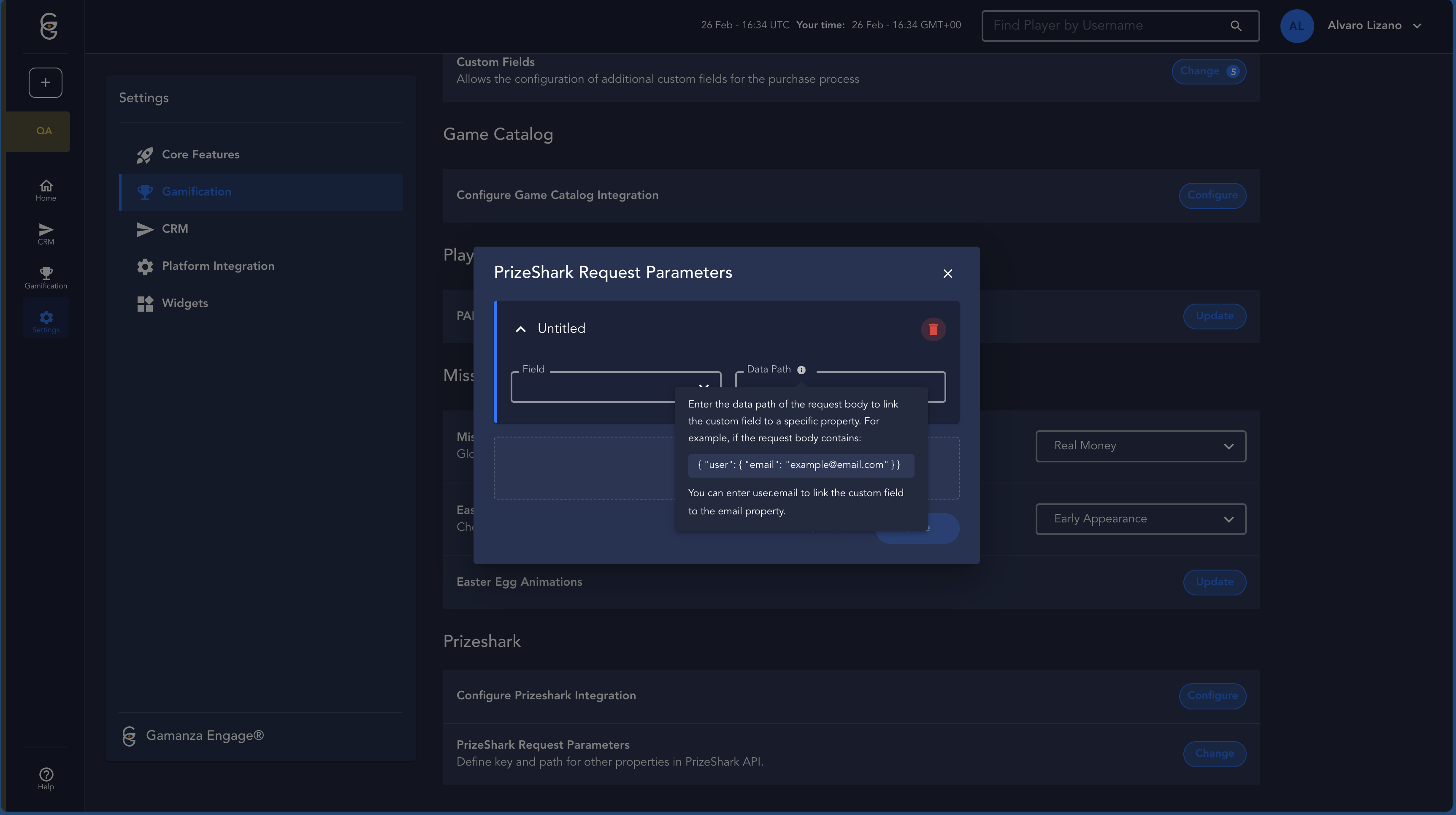The width and height of the screenshot is (1456, 815).
Task: Click the Gamanza logo at top left
Action: point(49,26)
